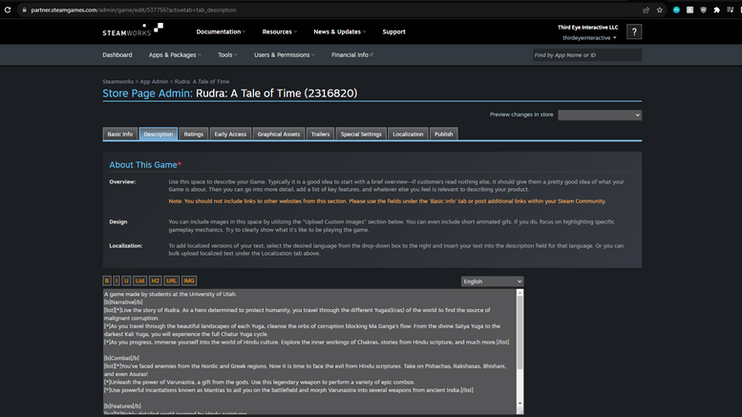Screen dimensions: 742x417
Task: Apply underline with the U formatting button
Action: tap(126, 281)
